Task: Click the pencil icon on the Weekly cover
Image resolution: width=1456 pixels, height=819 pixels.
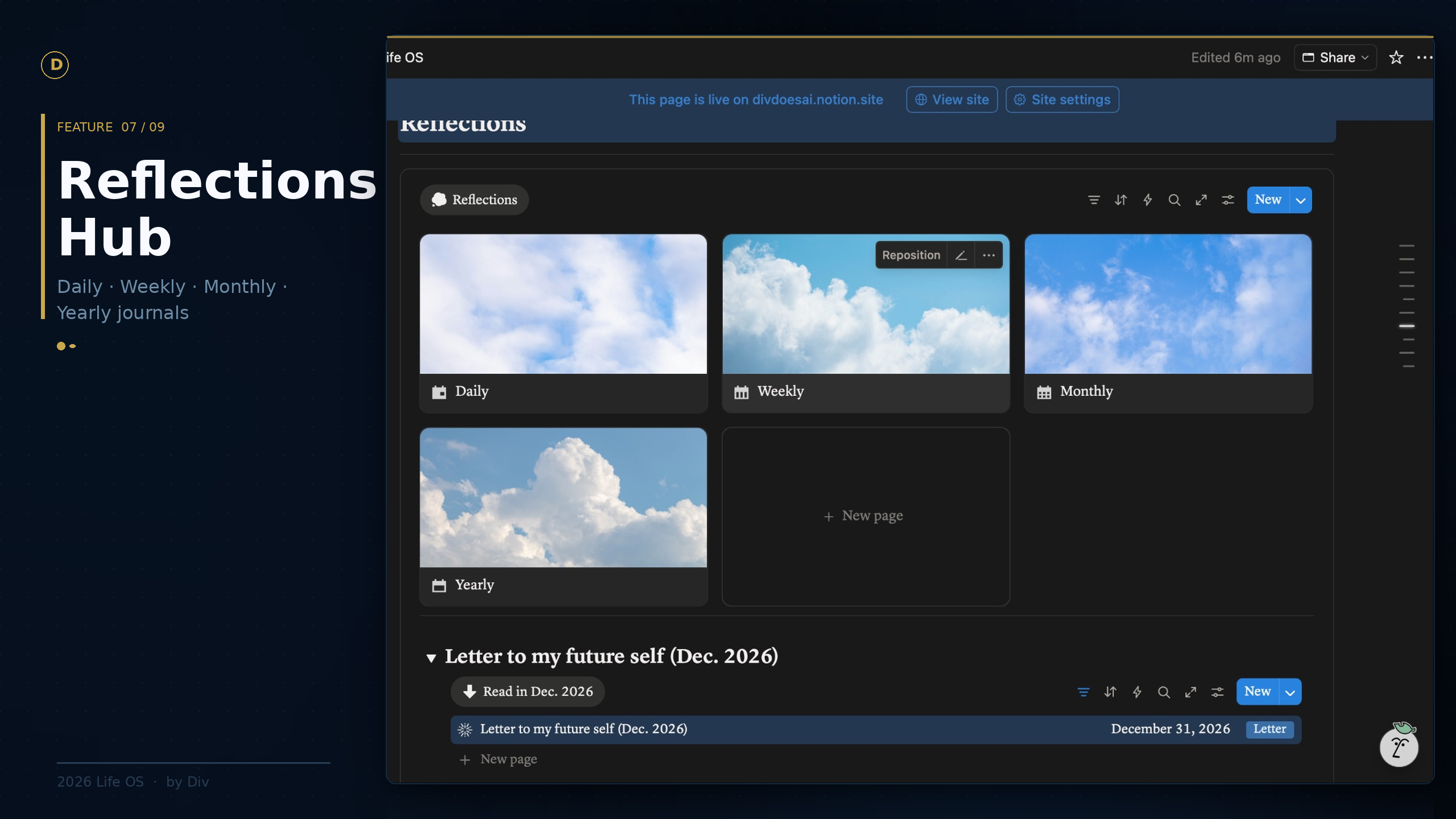Action: [x=961, y=255]
